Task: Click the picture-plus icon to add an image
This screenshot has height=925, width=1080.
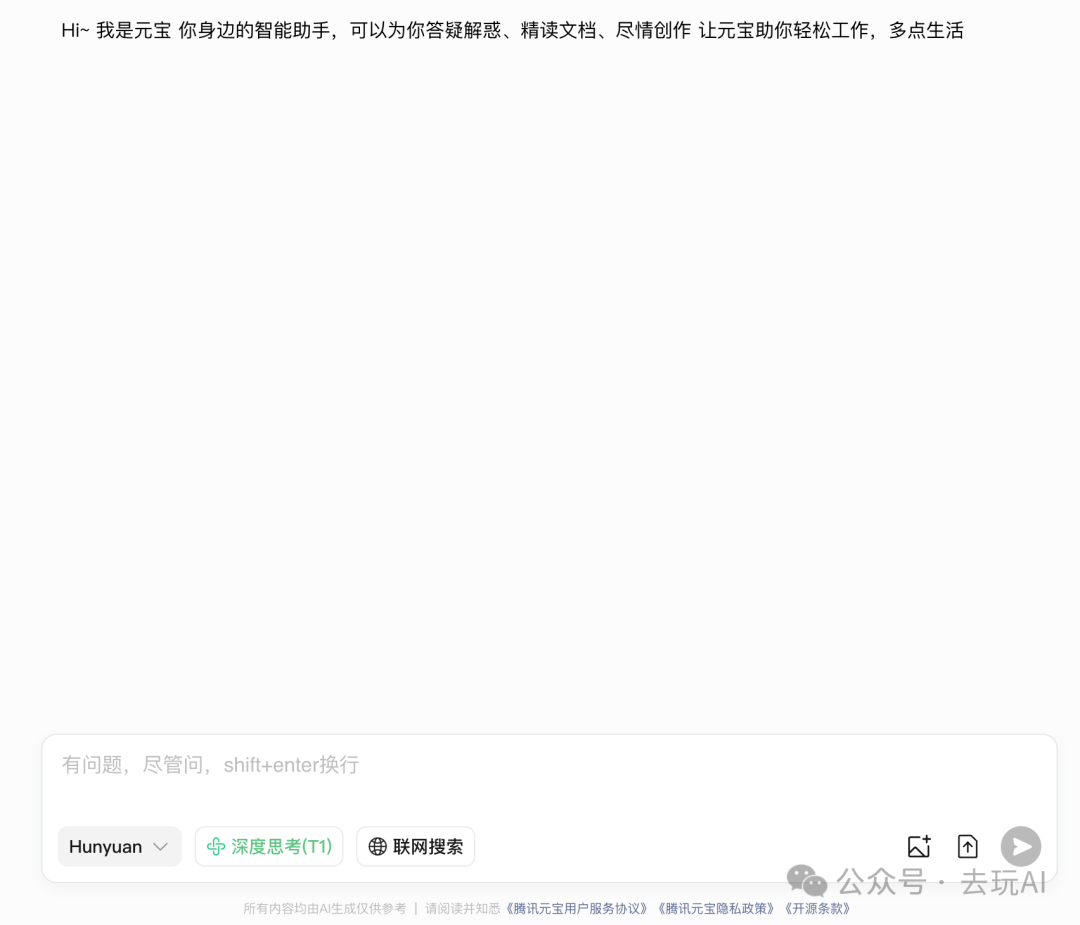Action: coord(919,846)
